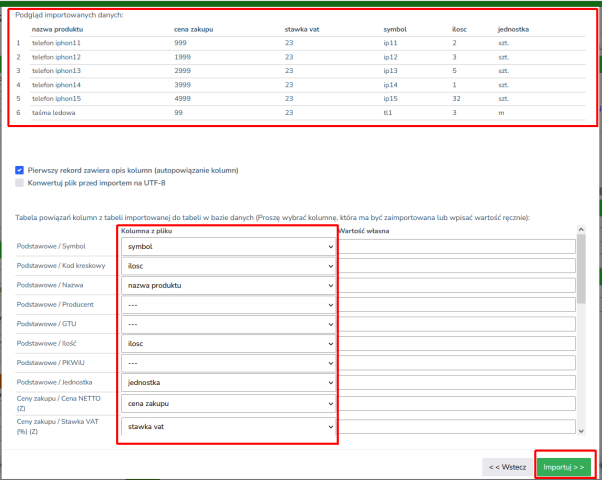Open dropdown for Podstawowe / Ilość
602x480 pixels.
pos(228,344)
